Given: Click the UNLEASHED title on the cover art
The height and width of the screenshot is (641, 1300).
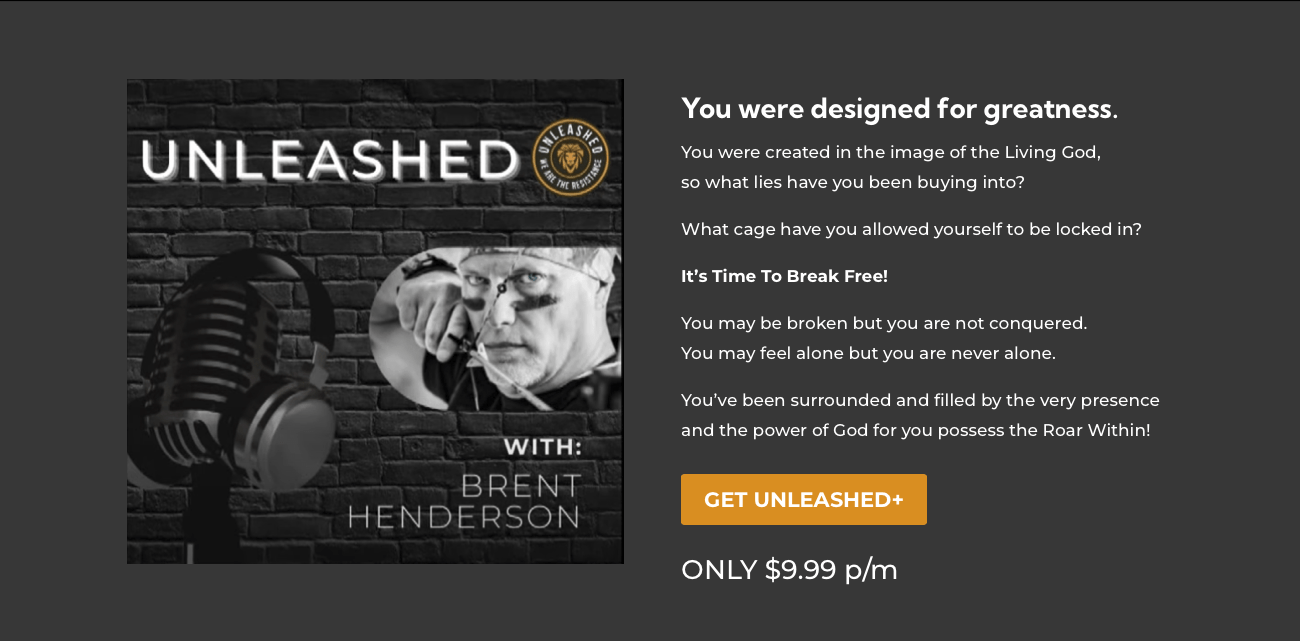Looking at the screenshot, I should pyautogui.click(x=330, y=160).
